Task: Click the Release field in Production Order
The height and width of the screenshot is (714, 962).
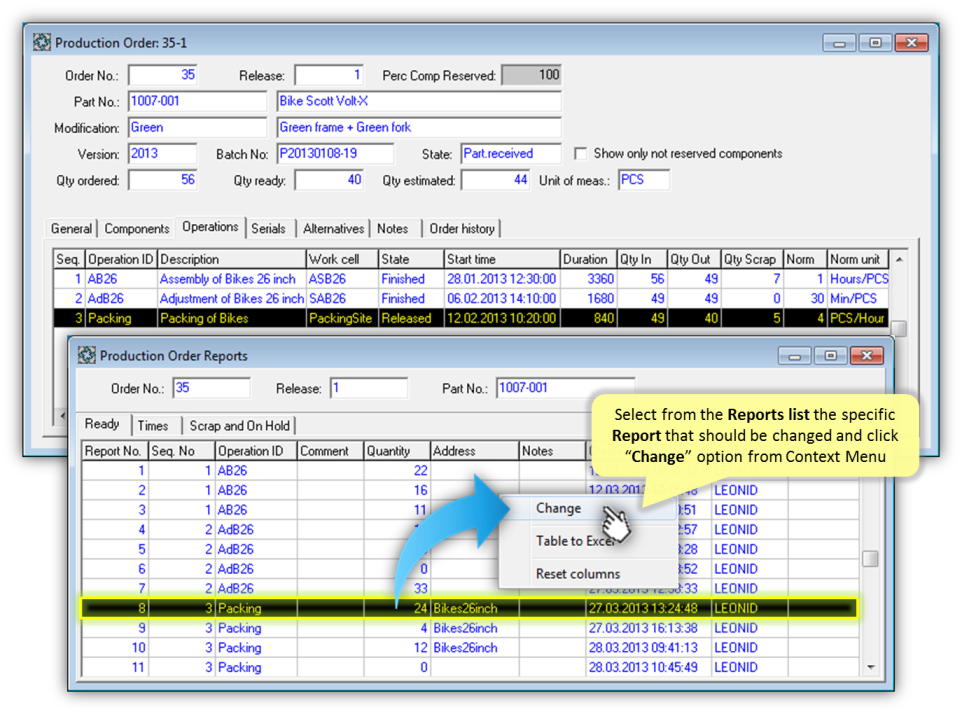Action: coord(329,75)
